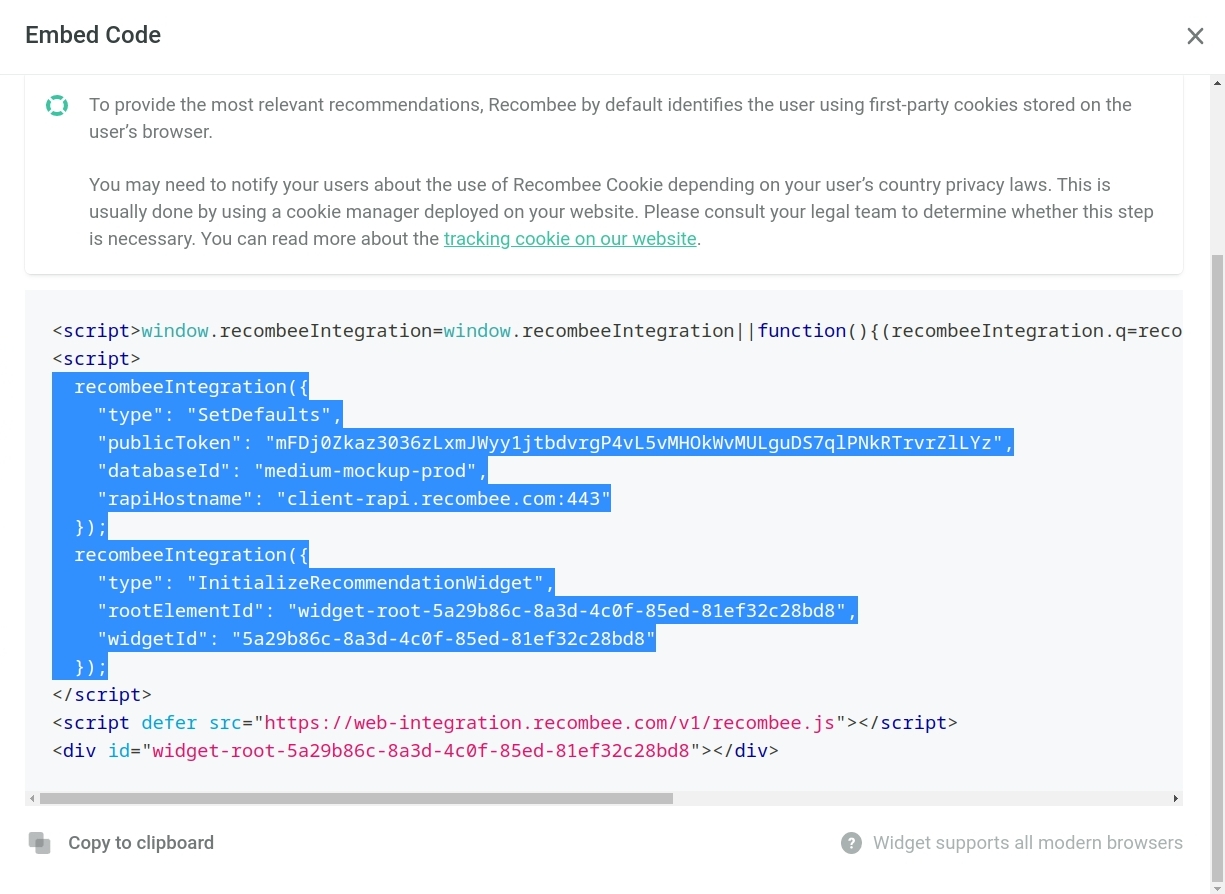Click the horizontal scrollbar right arrow
1225x894 pixels.
coord(1176,799)
